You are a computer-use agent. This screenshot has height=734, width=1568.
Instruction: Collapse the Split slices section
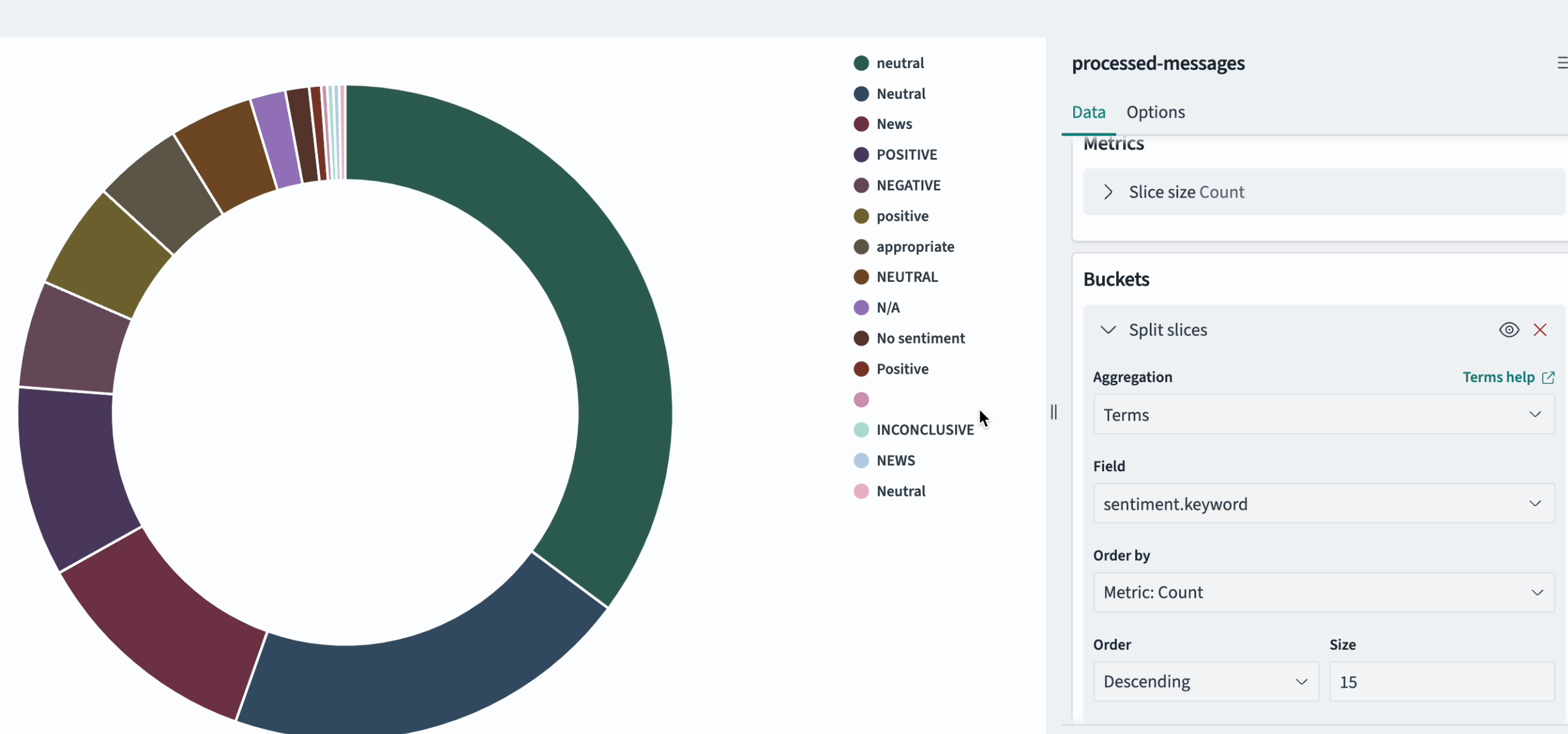1108,330
